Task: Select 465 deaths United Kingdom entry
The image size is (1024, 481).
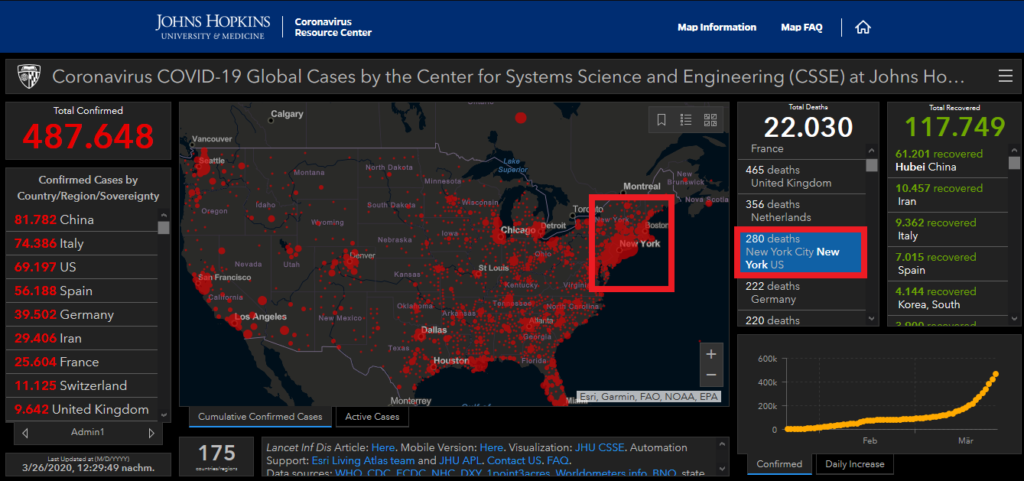Action: (801, 176)
